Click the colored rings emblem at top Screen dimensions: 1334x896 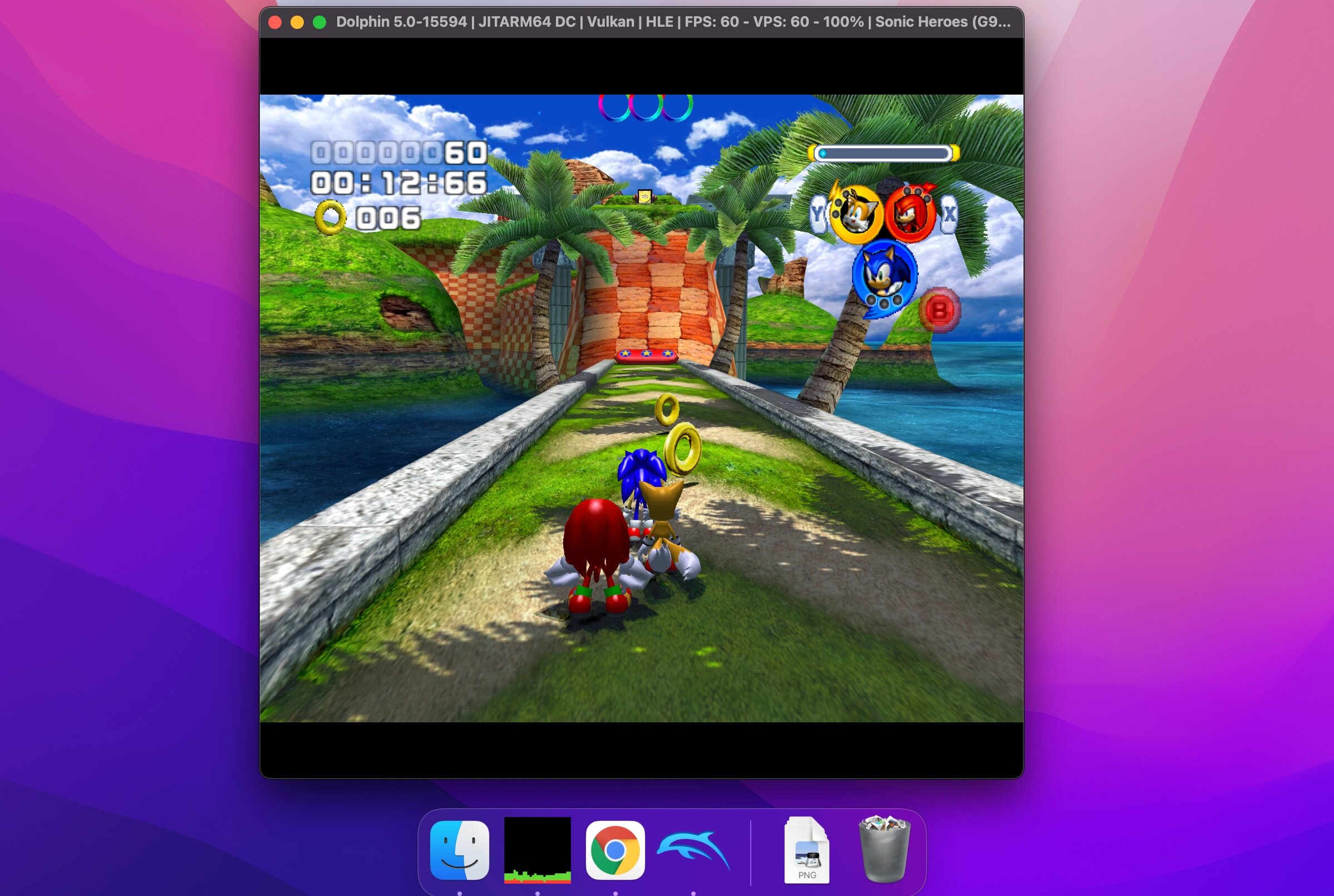click(x=646, y=107)
